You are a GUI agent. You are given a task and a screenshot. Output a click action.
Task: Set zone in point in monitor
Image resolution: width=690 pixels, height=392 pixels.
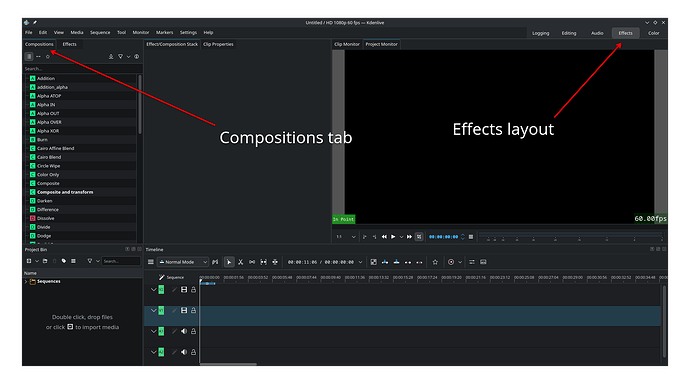[x=364, y=237]
